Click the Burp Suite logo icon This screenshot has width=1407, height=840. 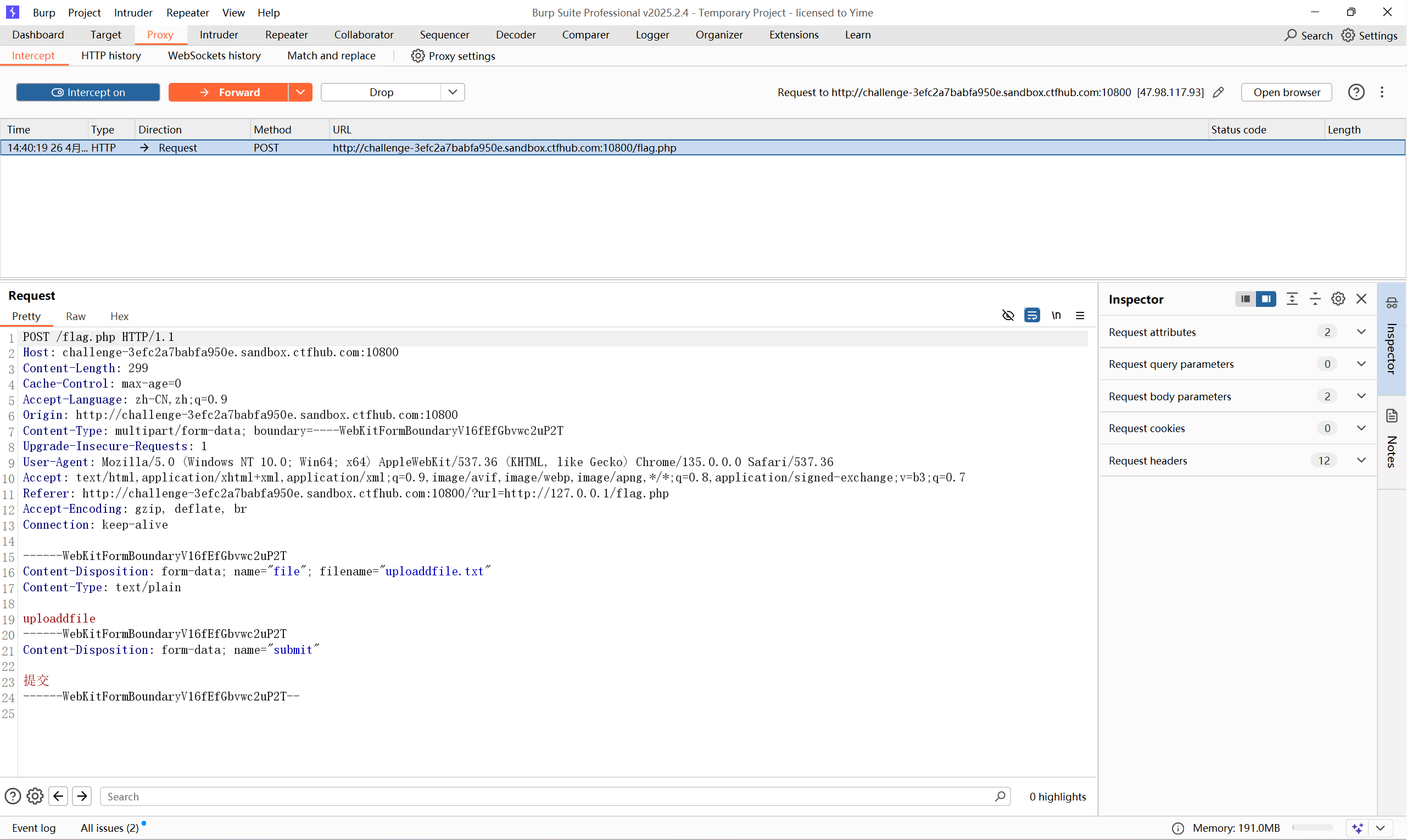[x=13, y=12]
